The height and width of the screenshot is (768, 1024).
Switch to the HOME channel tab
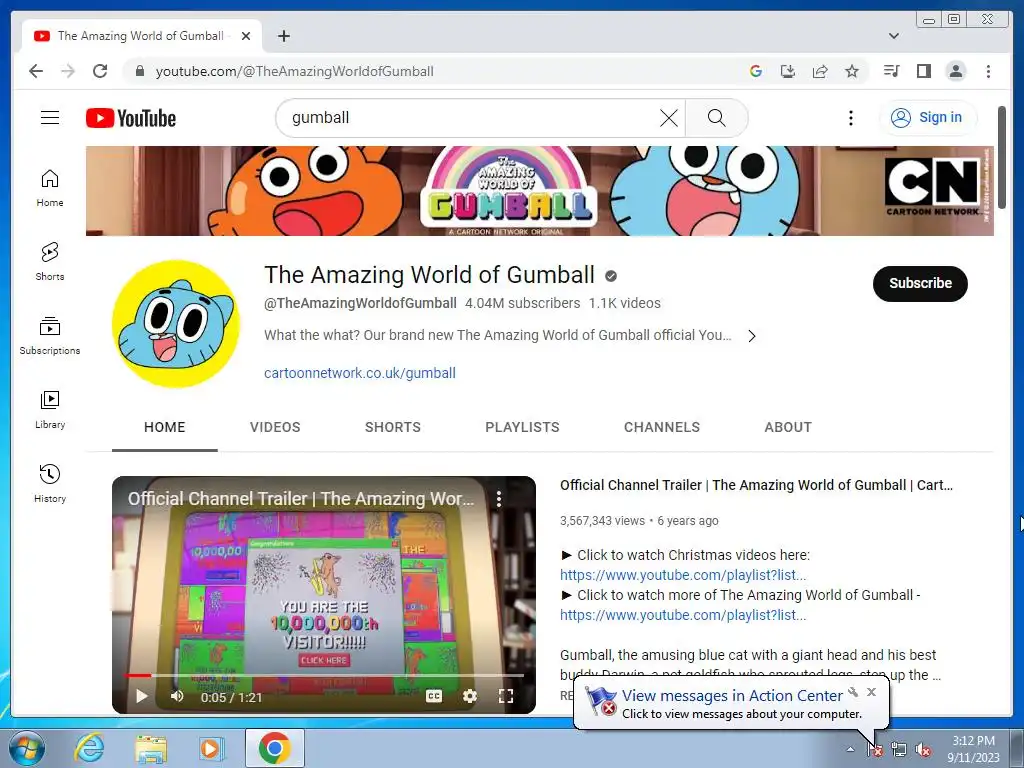[165, 427]
